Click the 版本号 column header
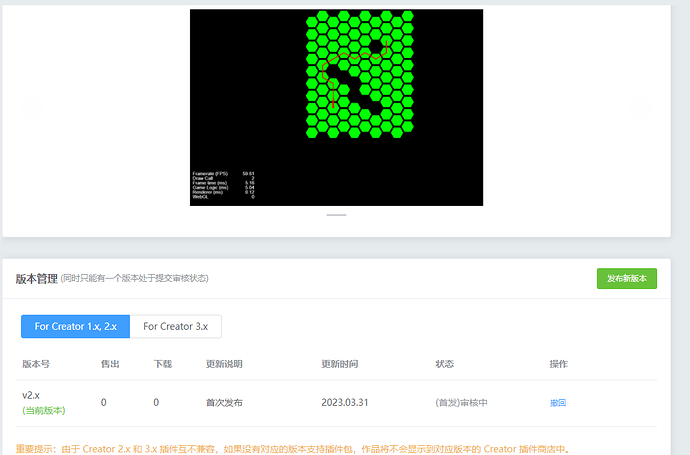This screenshot has height=455, width=690. (x=36, y=364)
